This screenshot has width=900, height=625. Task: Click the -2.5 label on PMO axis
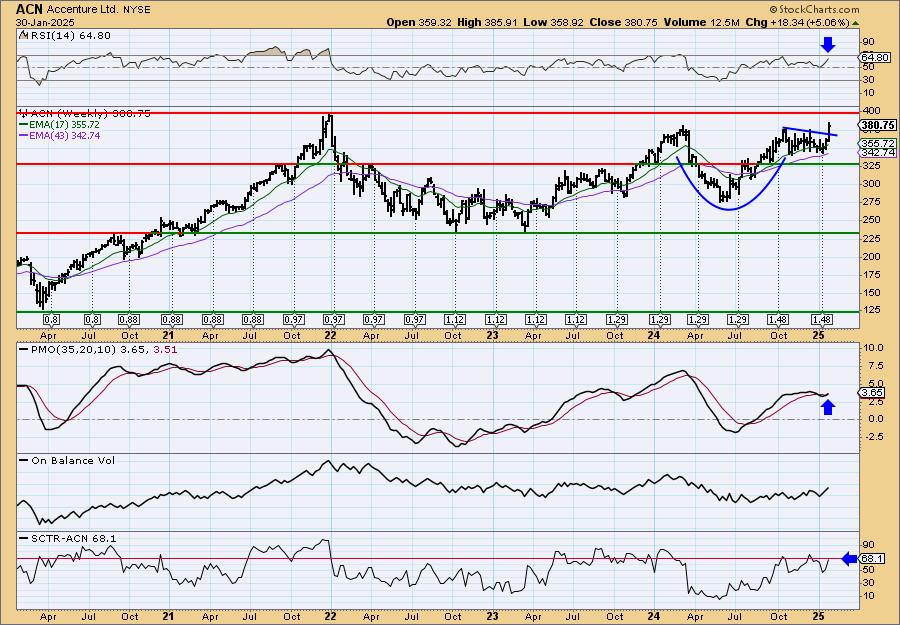pyautogui.click(x=872, y=437)
